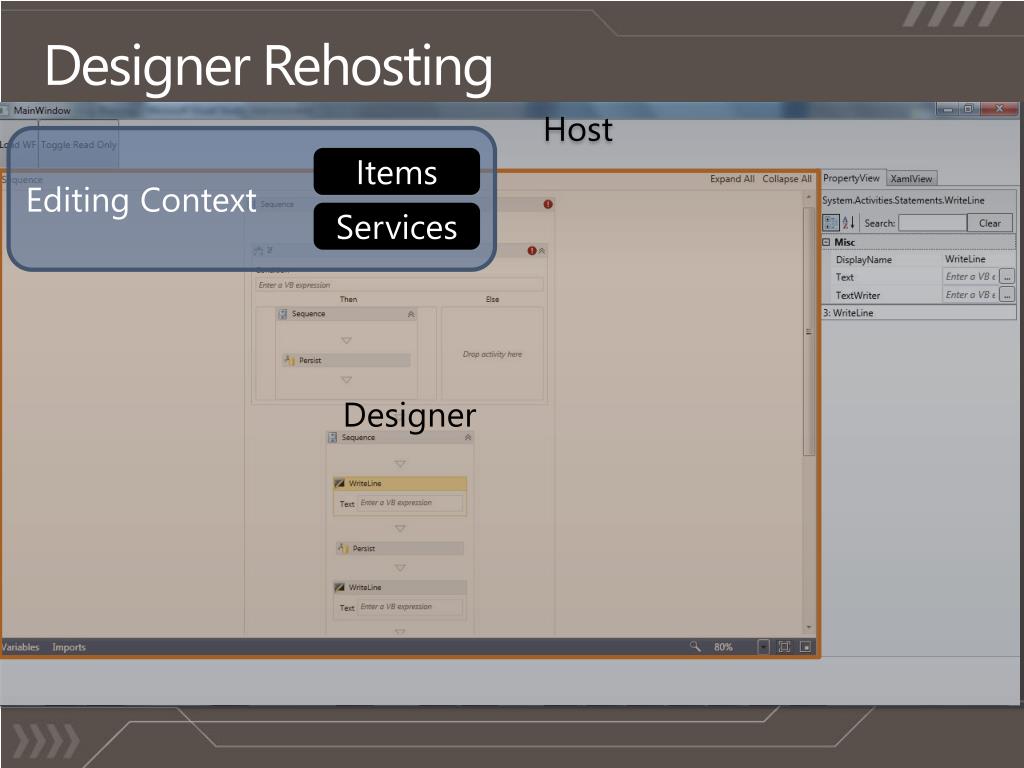1024x768 pixels.
Task: Click the grey unselected WriteLine activity icon
Action: click(x=339, y=587)
